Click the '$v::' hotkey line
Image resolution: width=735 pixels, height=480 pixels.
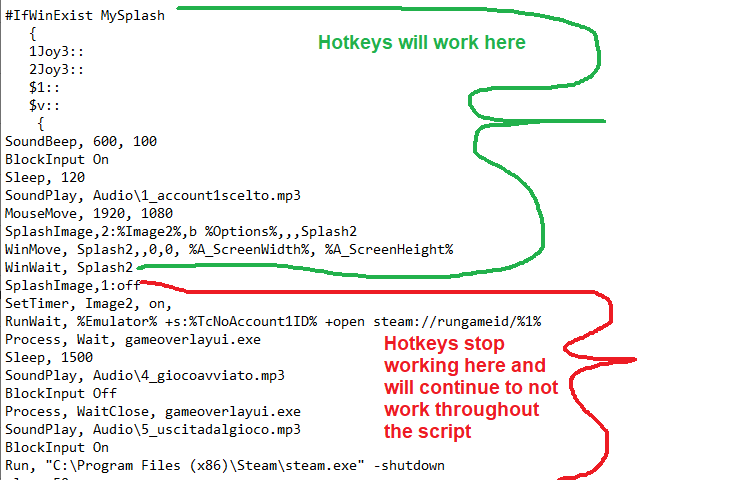(44, 105)
